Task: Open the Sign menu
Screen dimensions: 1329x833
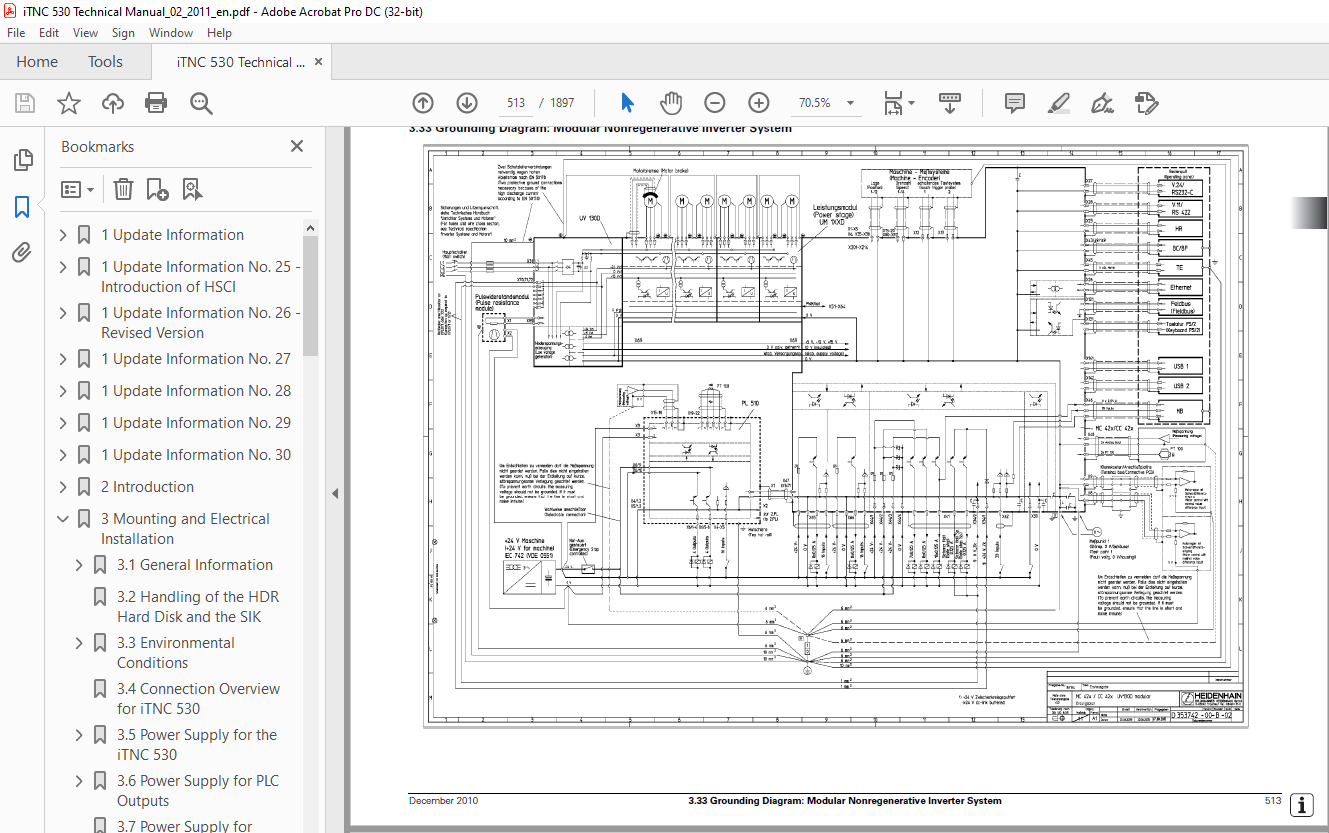Action: click(123, 33)
